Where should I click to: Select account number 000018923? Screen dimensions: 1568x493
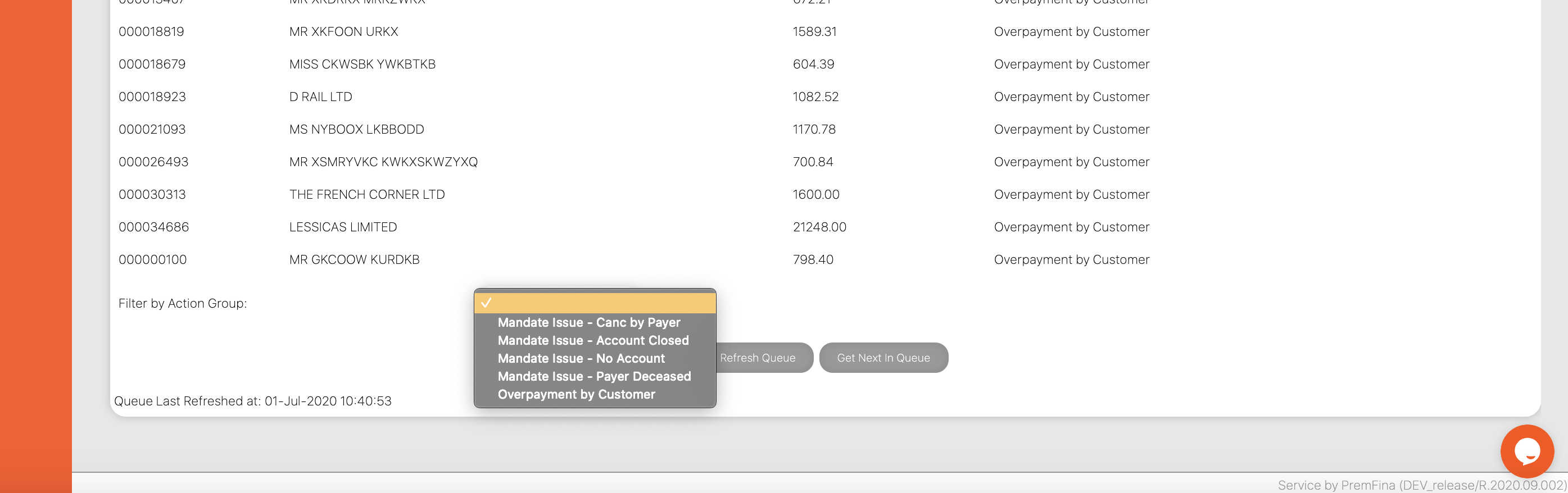[x=152, y=97]
